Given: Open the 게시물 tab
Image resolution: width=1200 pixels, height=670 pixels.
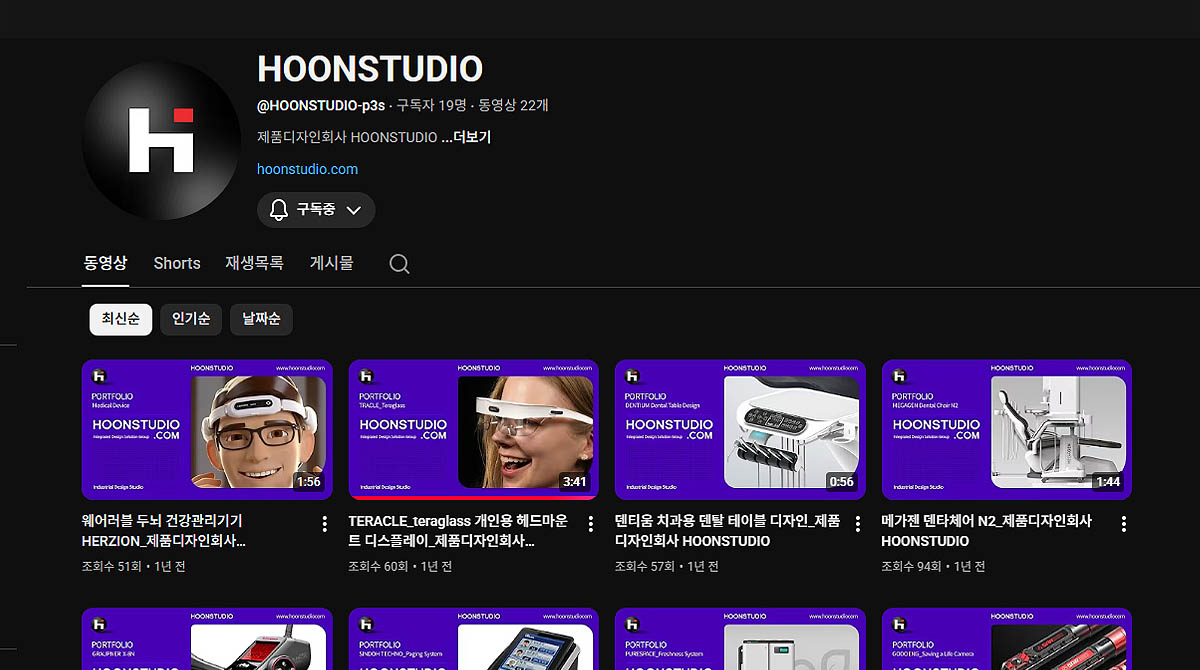Looking at the screenshot, I should 332,263.
